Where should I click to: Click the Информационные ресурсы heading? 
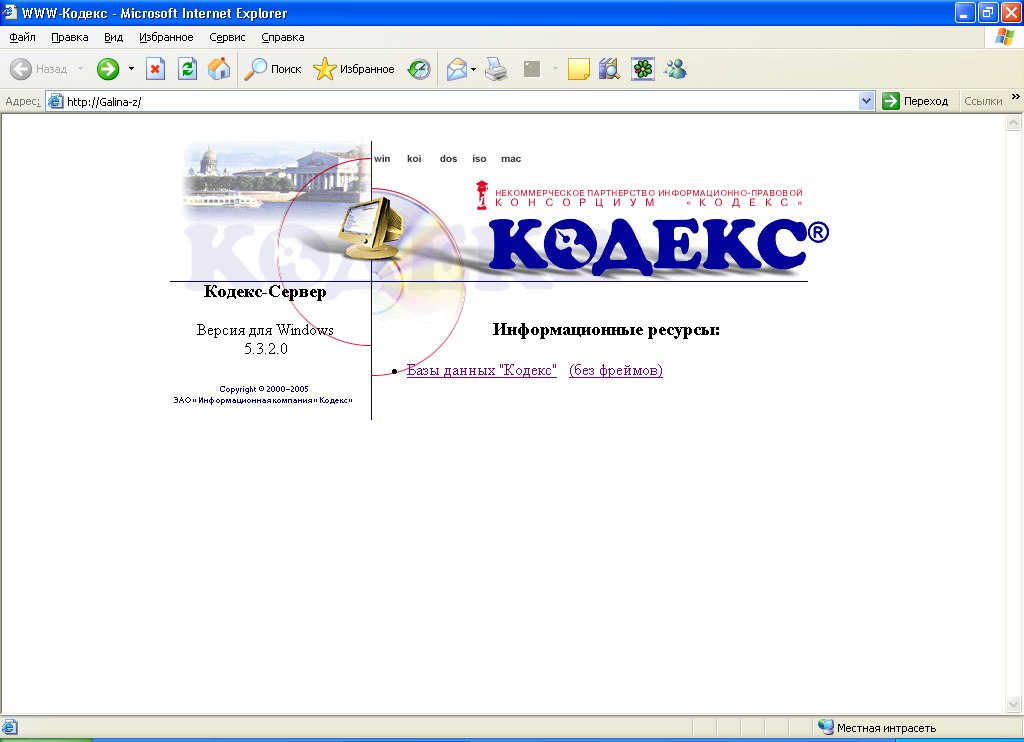pos(606,330)
